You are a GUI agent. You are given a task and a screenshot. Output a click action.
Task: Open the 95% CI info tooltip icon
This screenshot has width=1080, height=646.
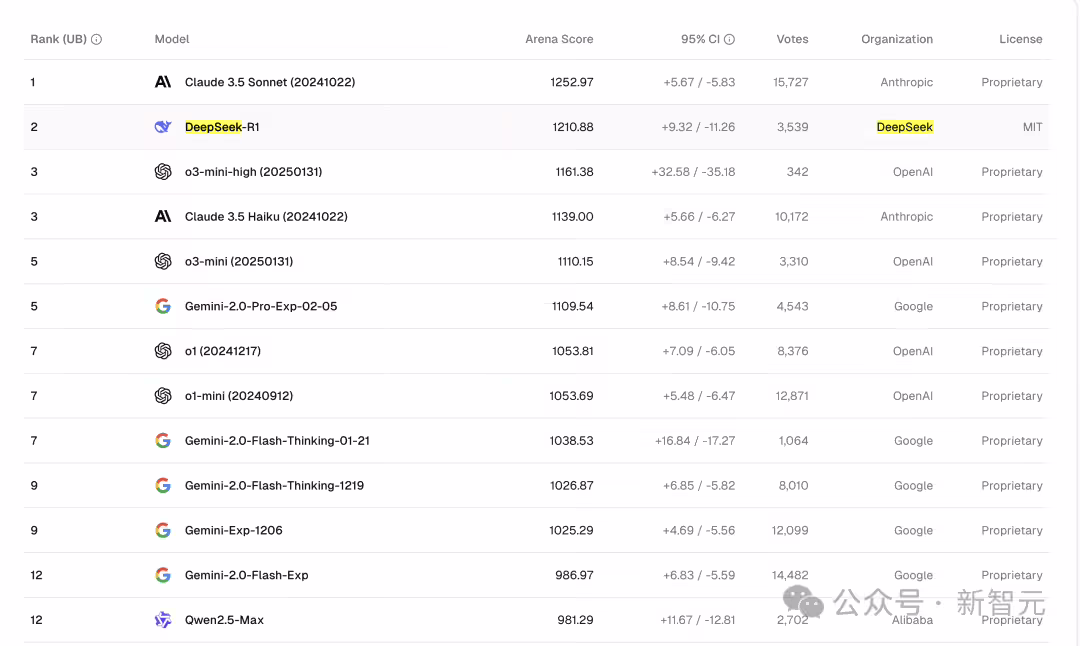tap(728, 39)
